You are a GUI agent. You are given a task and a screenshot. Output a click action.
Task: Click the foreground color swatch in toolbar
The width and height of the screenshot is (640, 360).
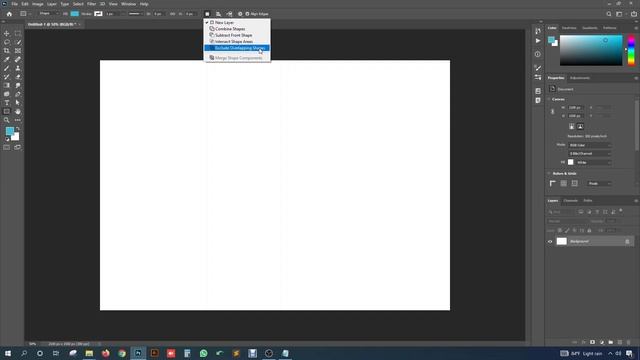[x=9, y=131]
